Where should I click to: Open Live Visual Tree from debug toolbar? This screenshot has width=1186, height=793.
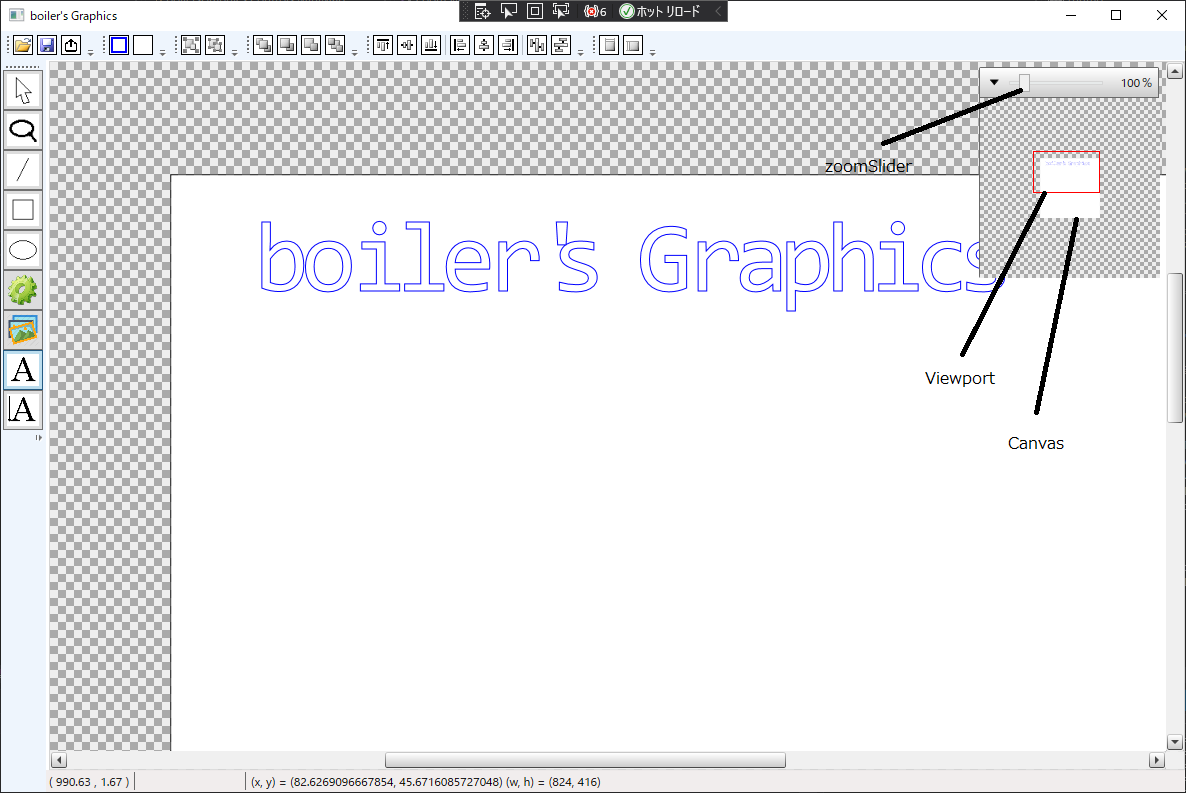coord(483,11)
